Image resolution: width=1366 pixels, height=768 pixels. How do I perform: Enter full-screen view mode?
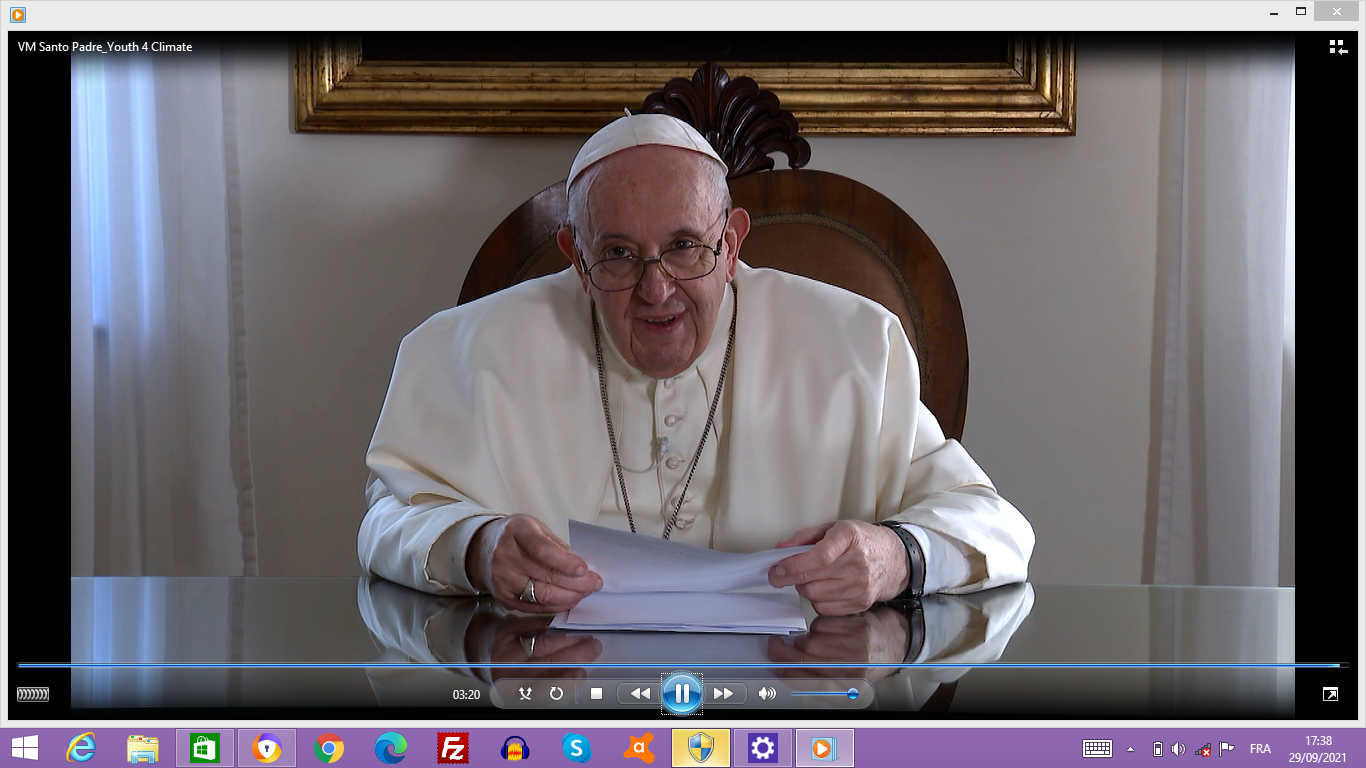pyautogui.click(x=1330, y=694)
